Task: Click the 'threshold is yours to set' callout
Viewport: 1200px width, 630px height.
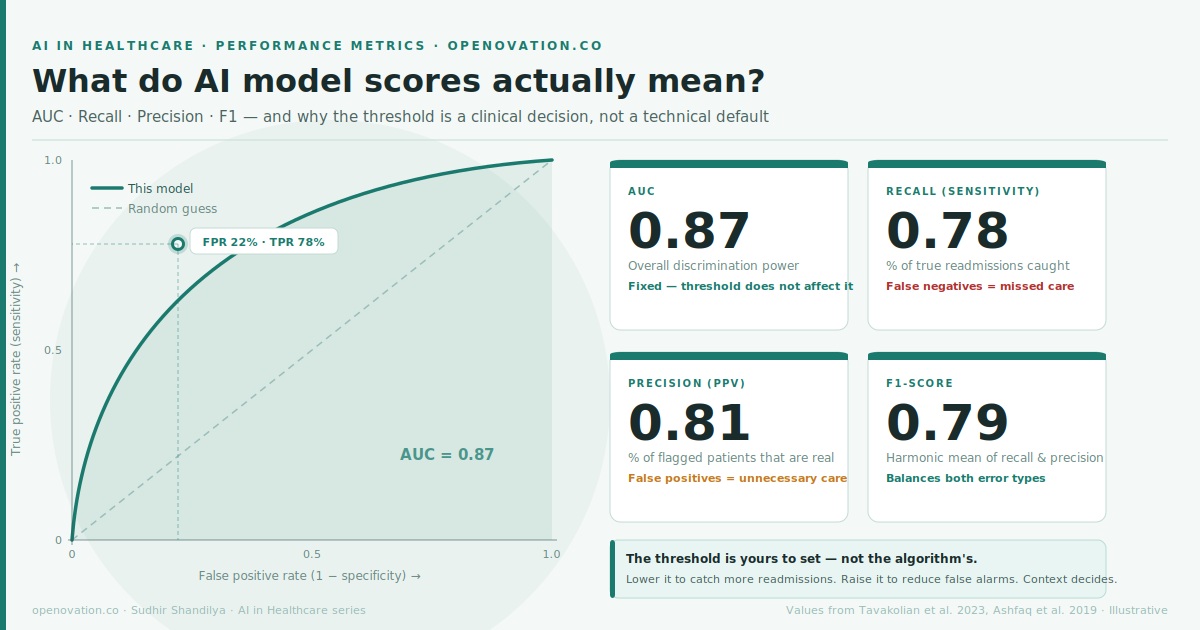Action: [x=859, y=568]
